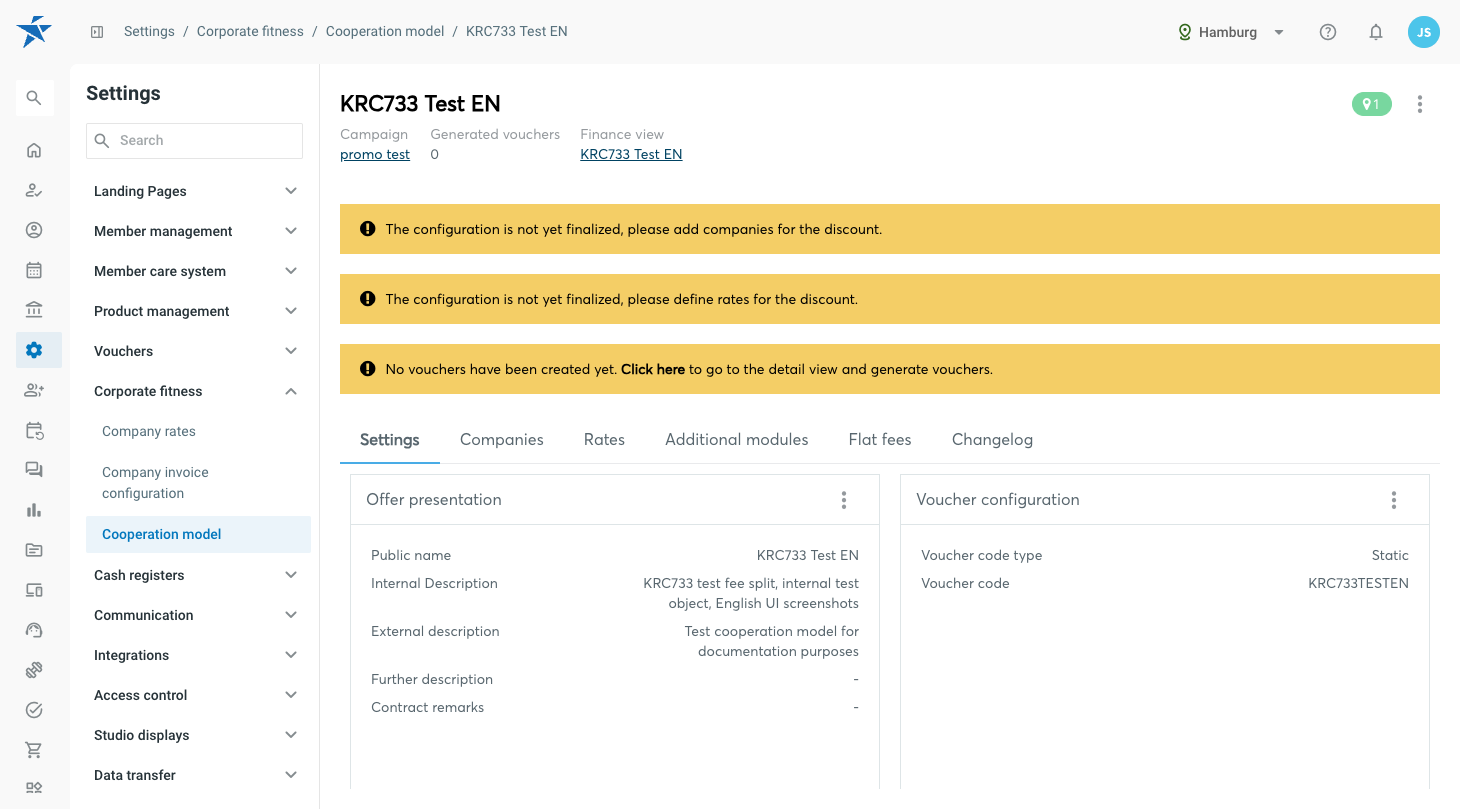Open Offer presentation three-dot menu

pyautogui.click(x=844, y=500)
